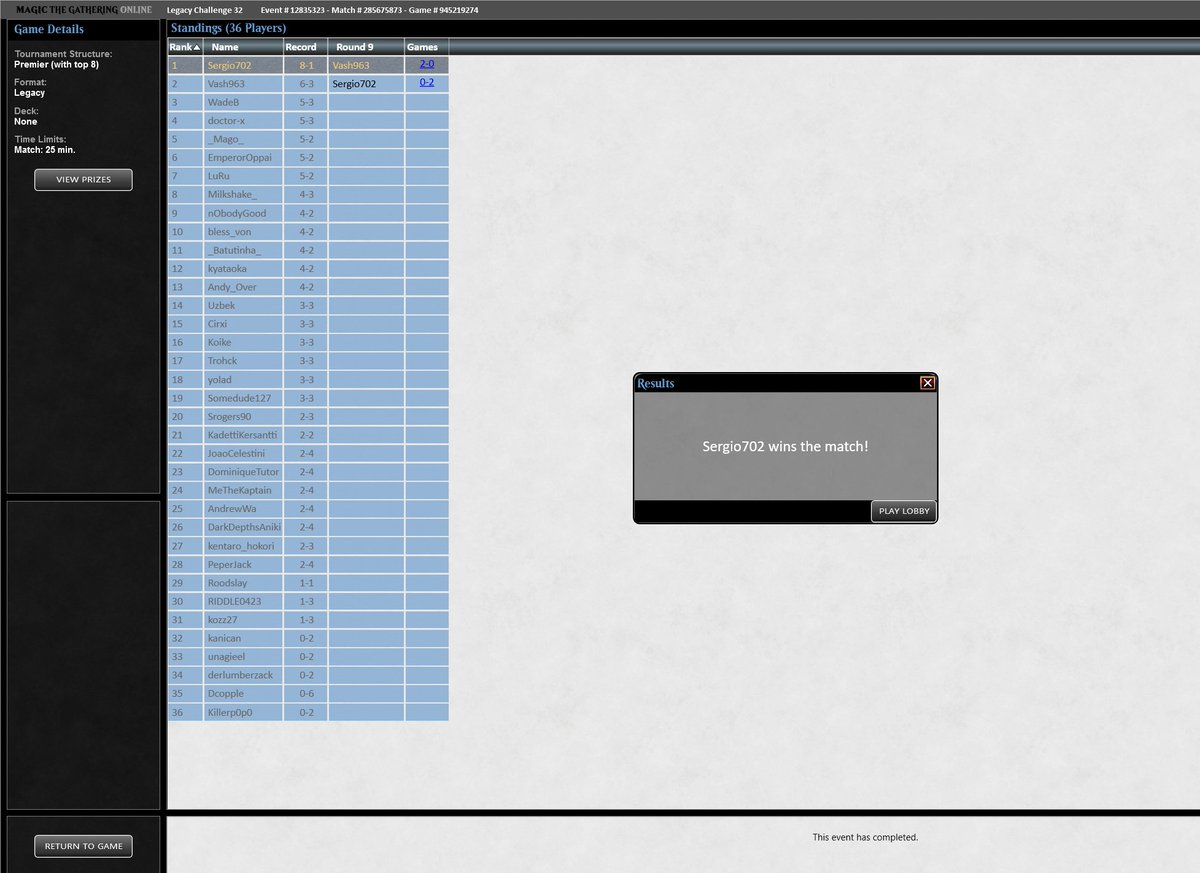
Task: Select player Dcopple row
Action: 308,694
